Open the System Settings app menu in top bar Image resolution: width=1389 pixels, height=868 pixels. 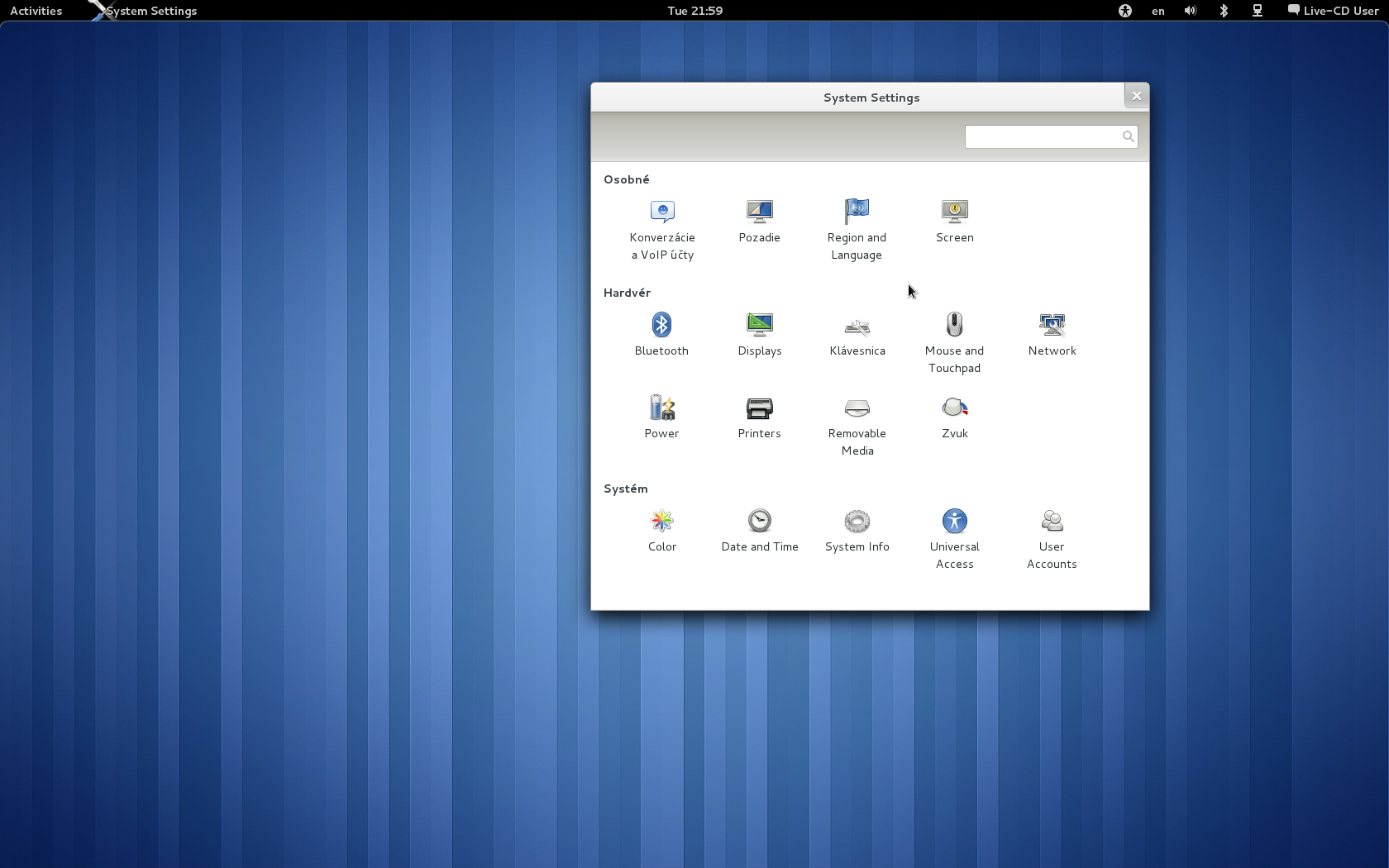[x=144, y=11]
